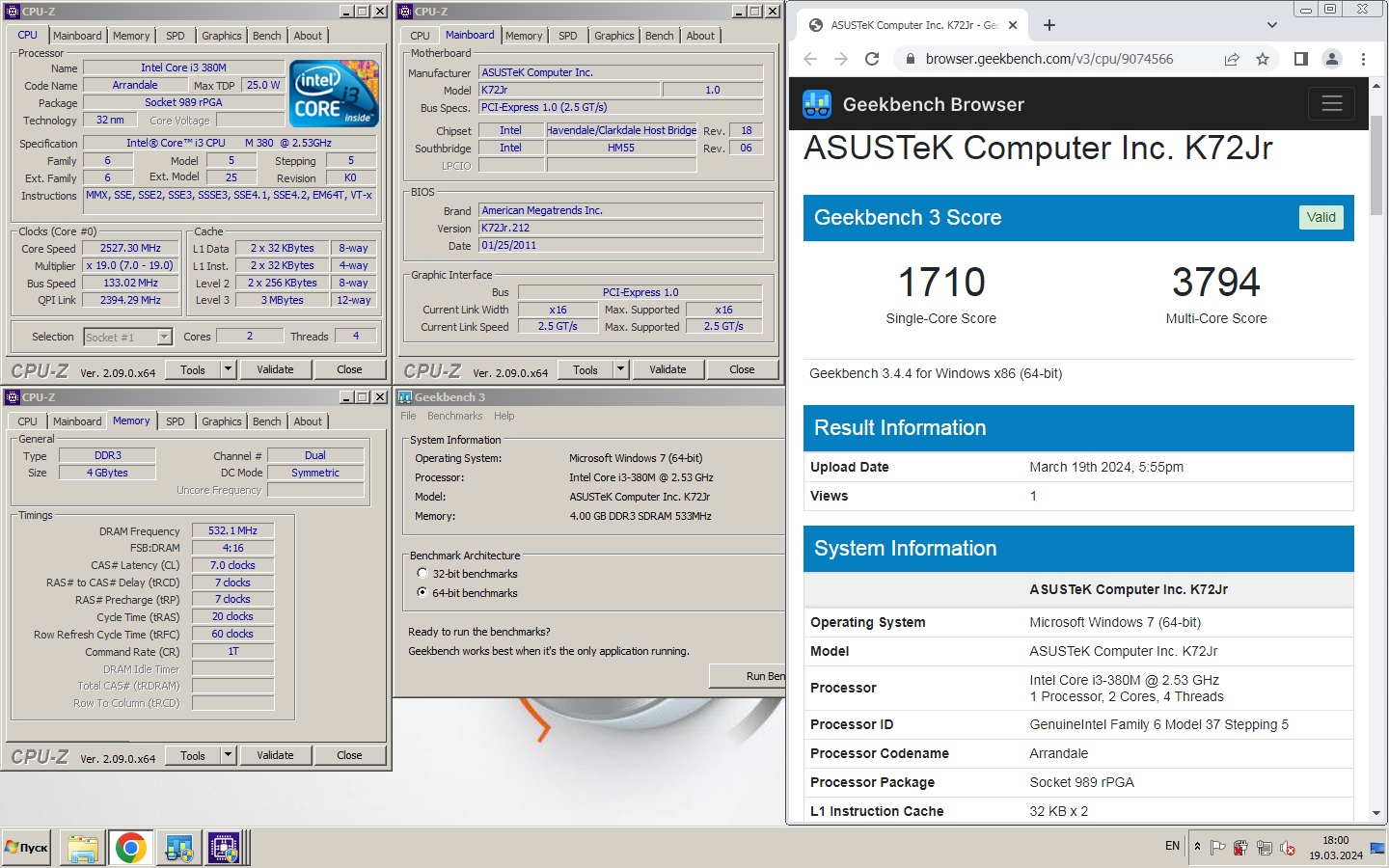Open File menu in Geekbench 3
The height and width of the screenshot is (868, 1389).
click(x=408, y=416)
